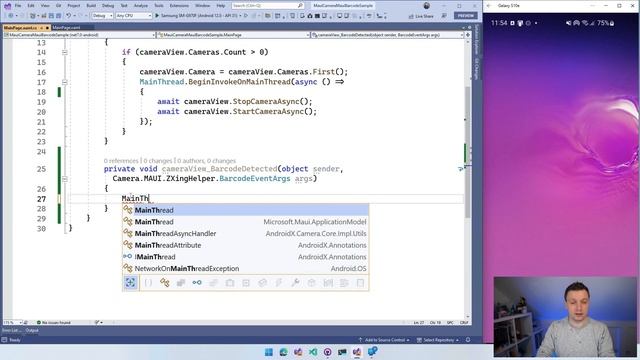
Task: Open the Git menu
Action: [58, 6]
